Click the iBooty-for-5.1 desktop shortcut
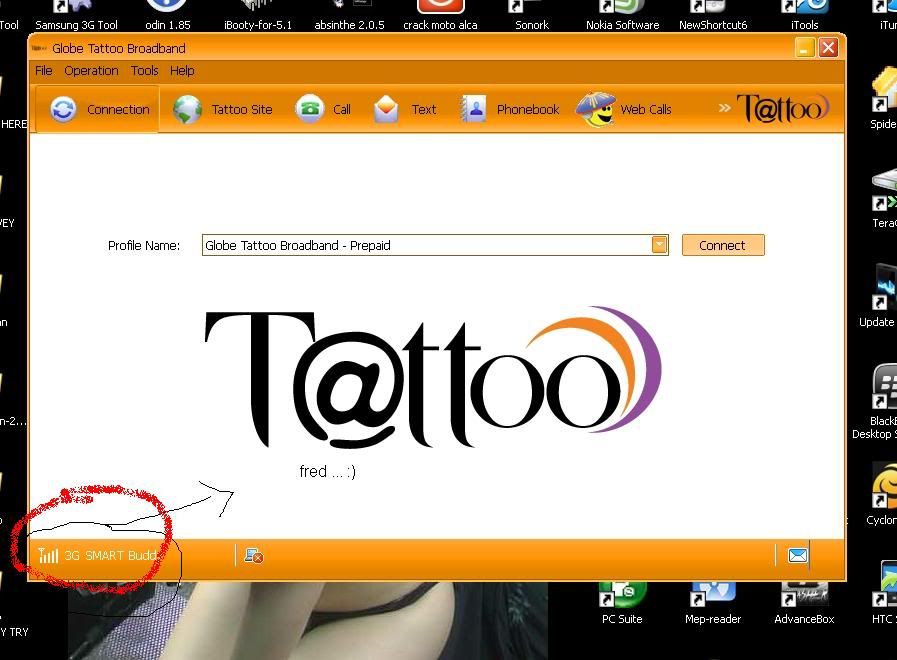 (x=258, y=16)
